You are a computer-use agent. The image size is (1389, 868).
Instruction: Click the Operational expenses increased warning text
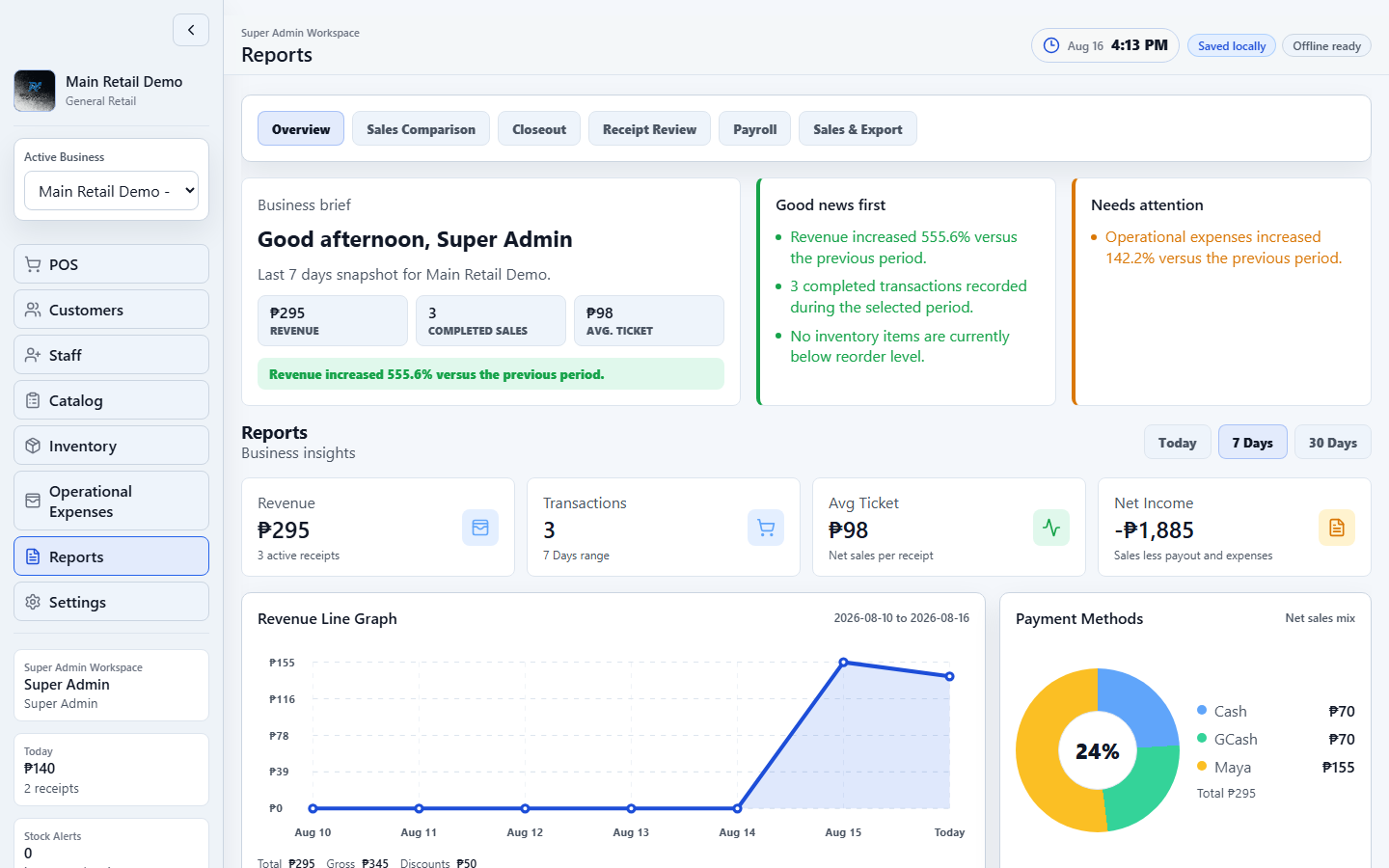point(1223,247)
